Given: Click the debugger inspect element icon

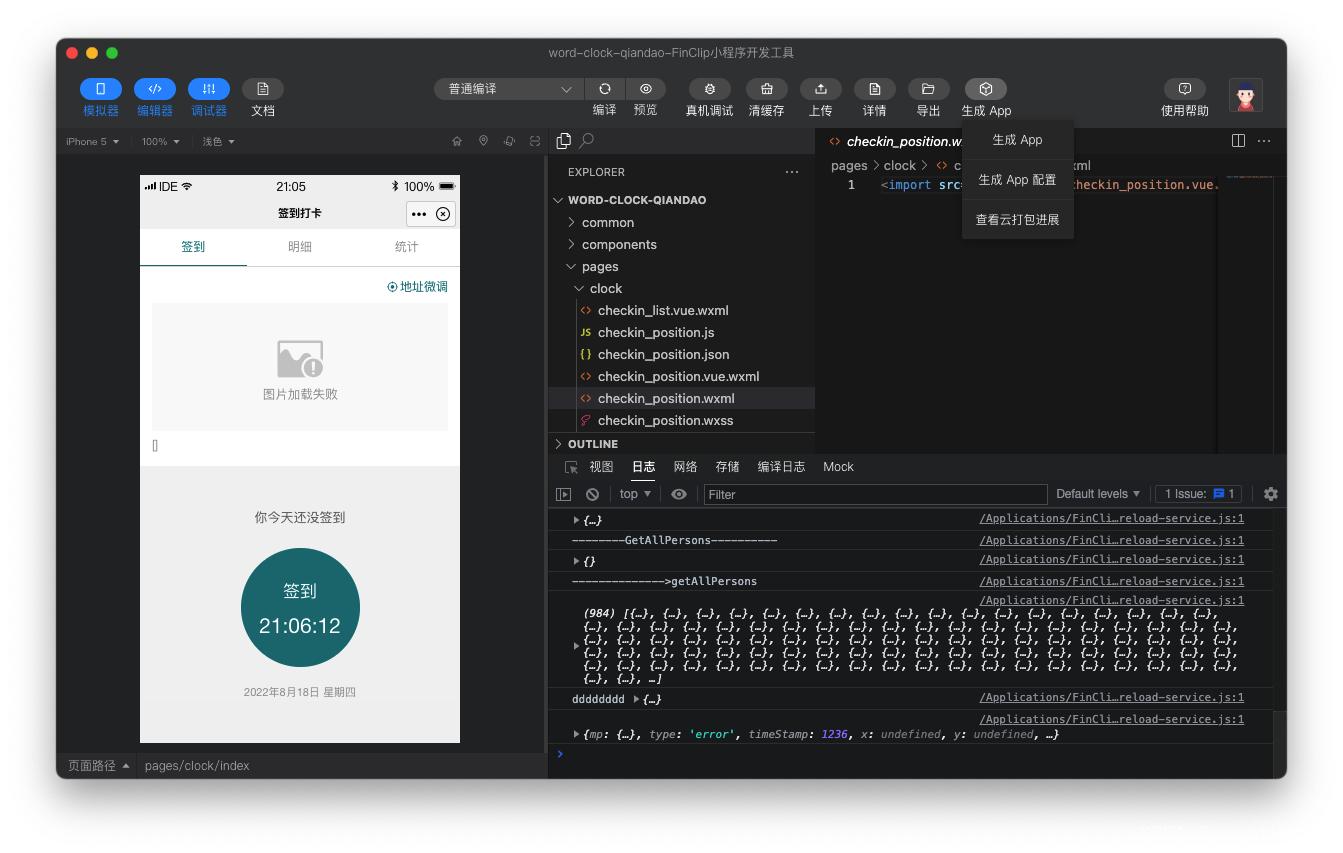Looking at the screenshot, I should click(x=571, y=467).
